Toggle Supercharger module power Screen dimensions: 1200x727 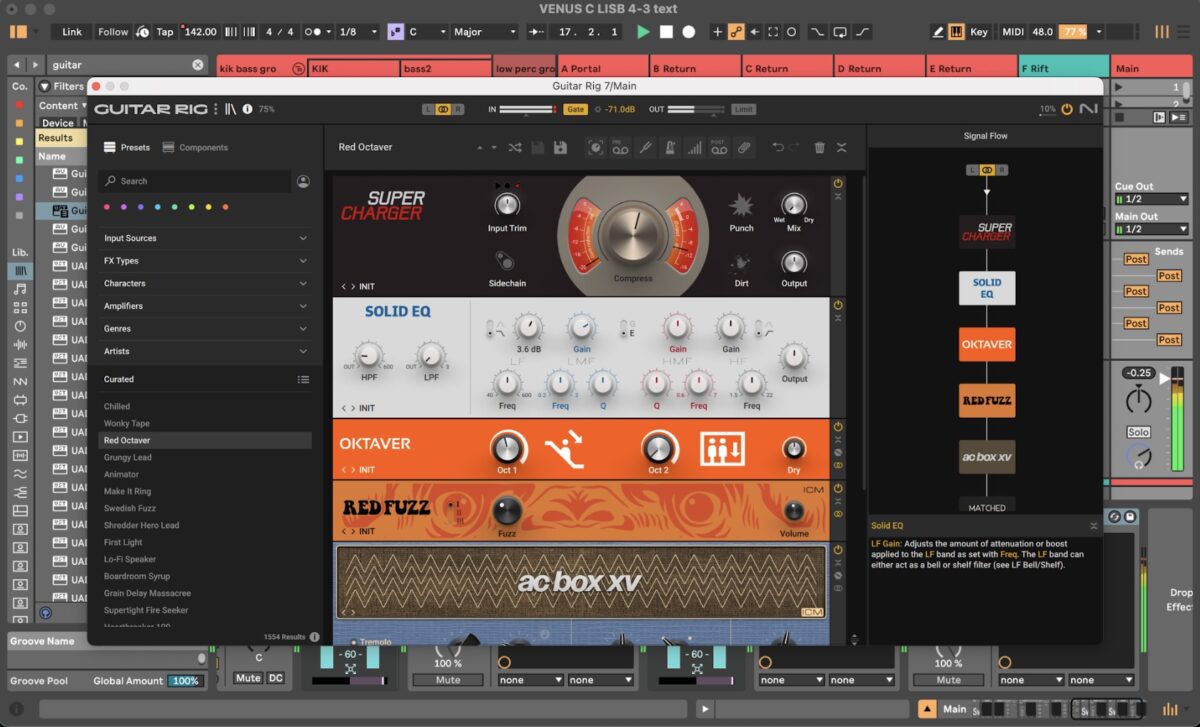tap(838, 183)
